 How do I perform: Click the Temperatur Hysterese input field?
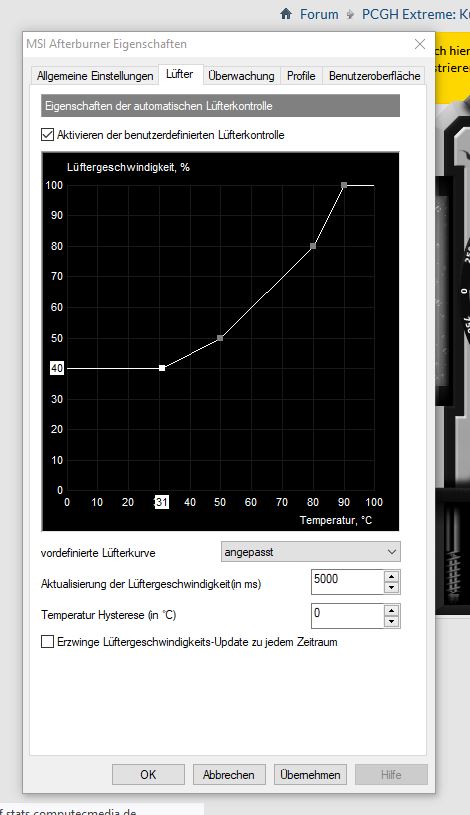(x=348, y=615)
